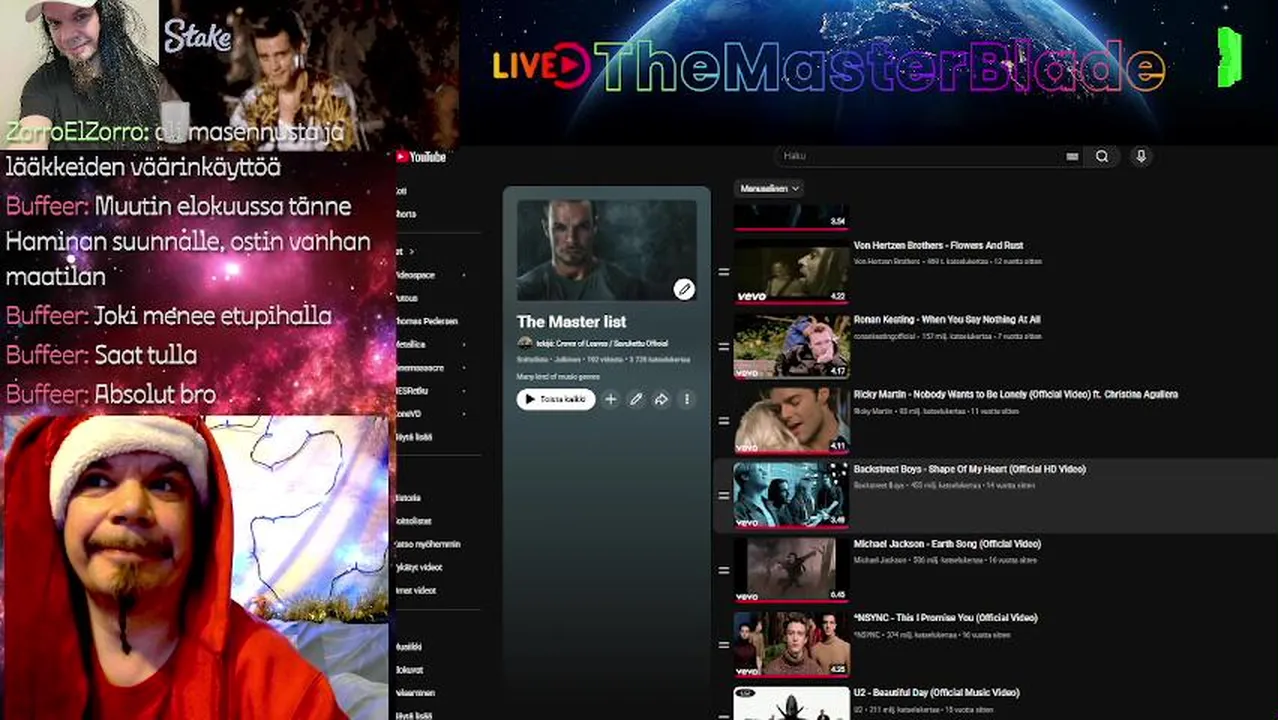1278x720 pixels.
Task: Open title Michael Jackson - Earth Song
Action: tap(947, 544)
